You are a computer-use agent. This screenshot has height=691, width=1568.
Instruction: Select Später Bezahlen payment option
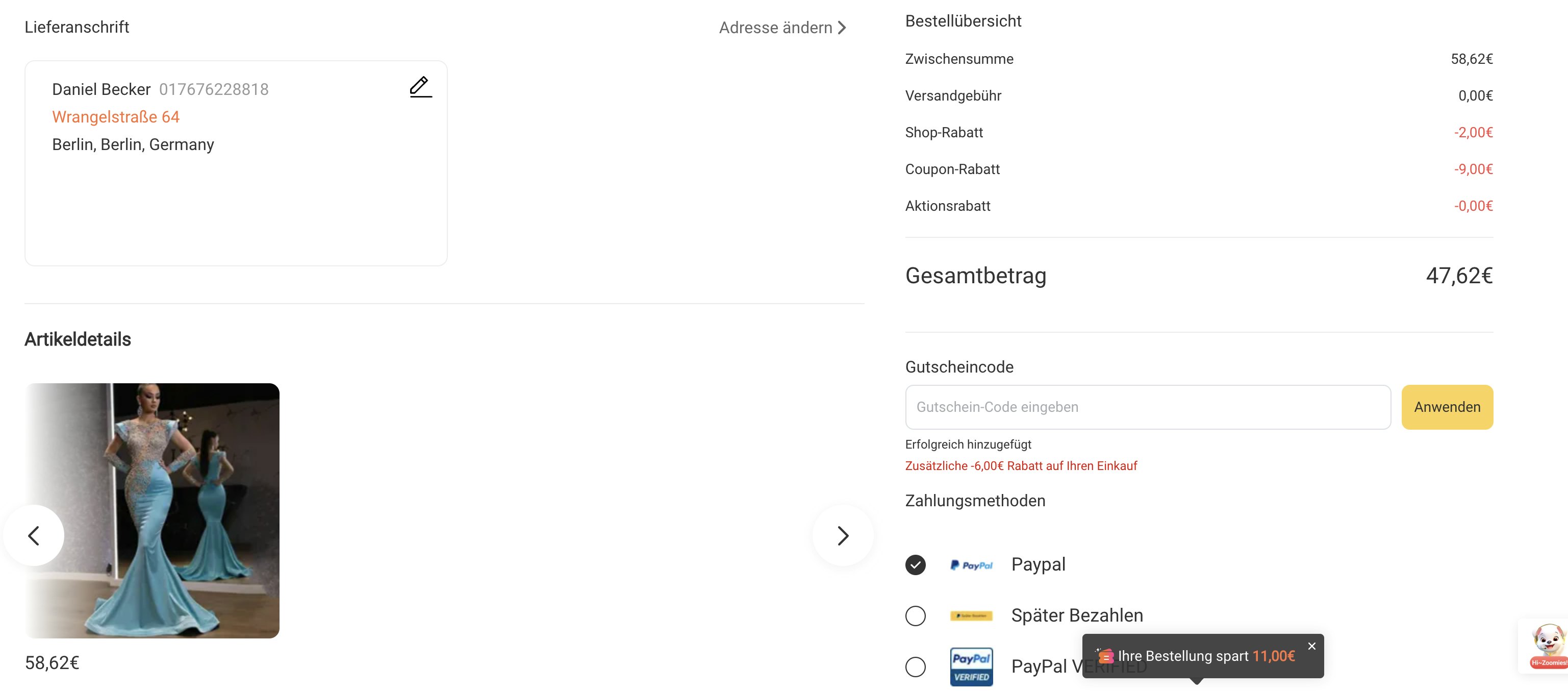click(x=916, y=615)
